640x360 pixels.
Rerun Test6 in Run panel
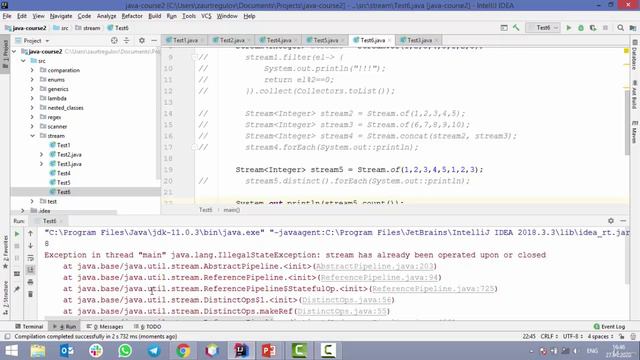(x=17, y=234)
